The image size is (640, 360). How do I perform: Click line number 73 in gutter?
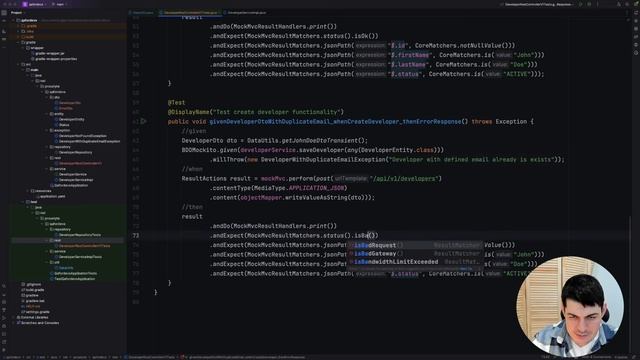pos(136,236)
